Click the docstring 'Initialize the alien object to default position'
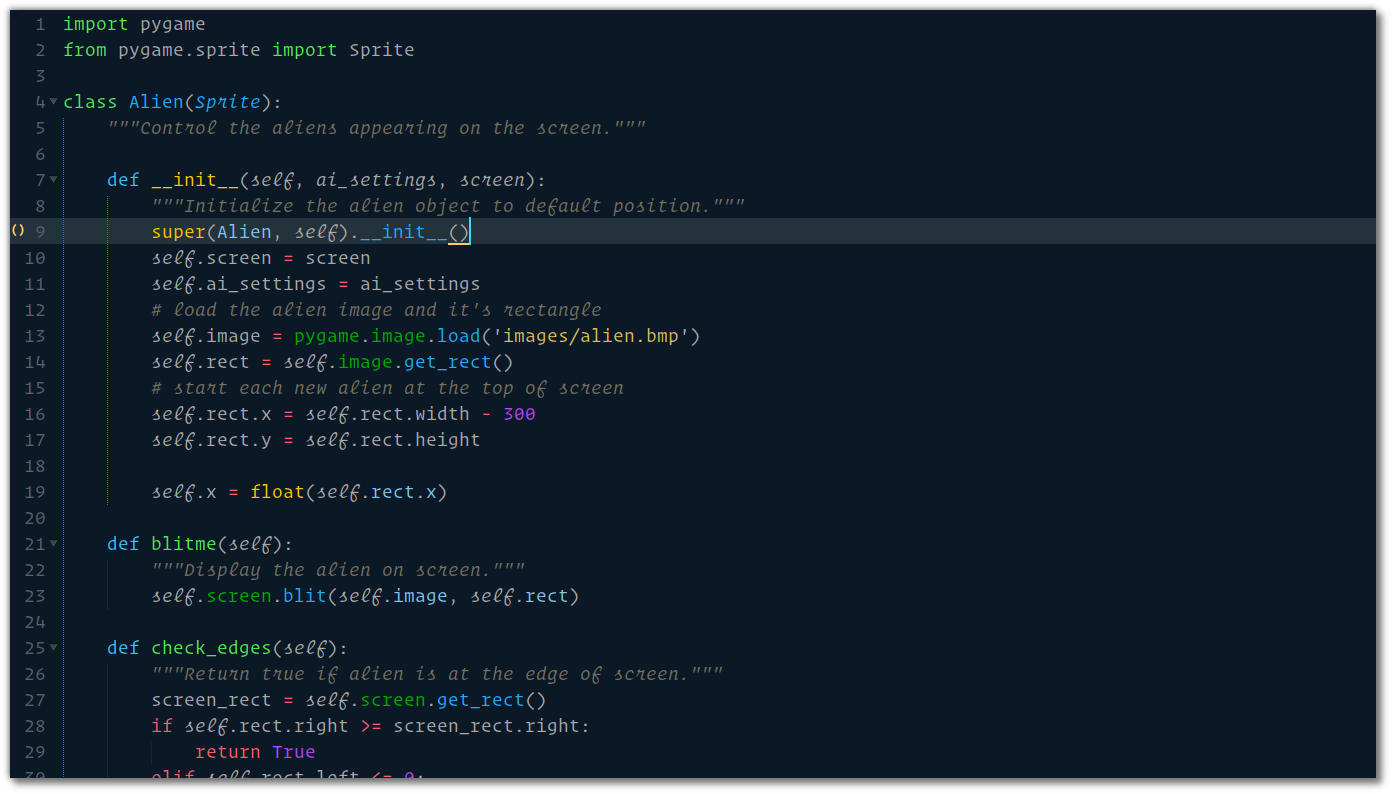The image size is (1392, 794). coord(448,206)
